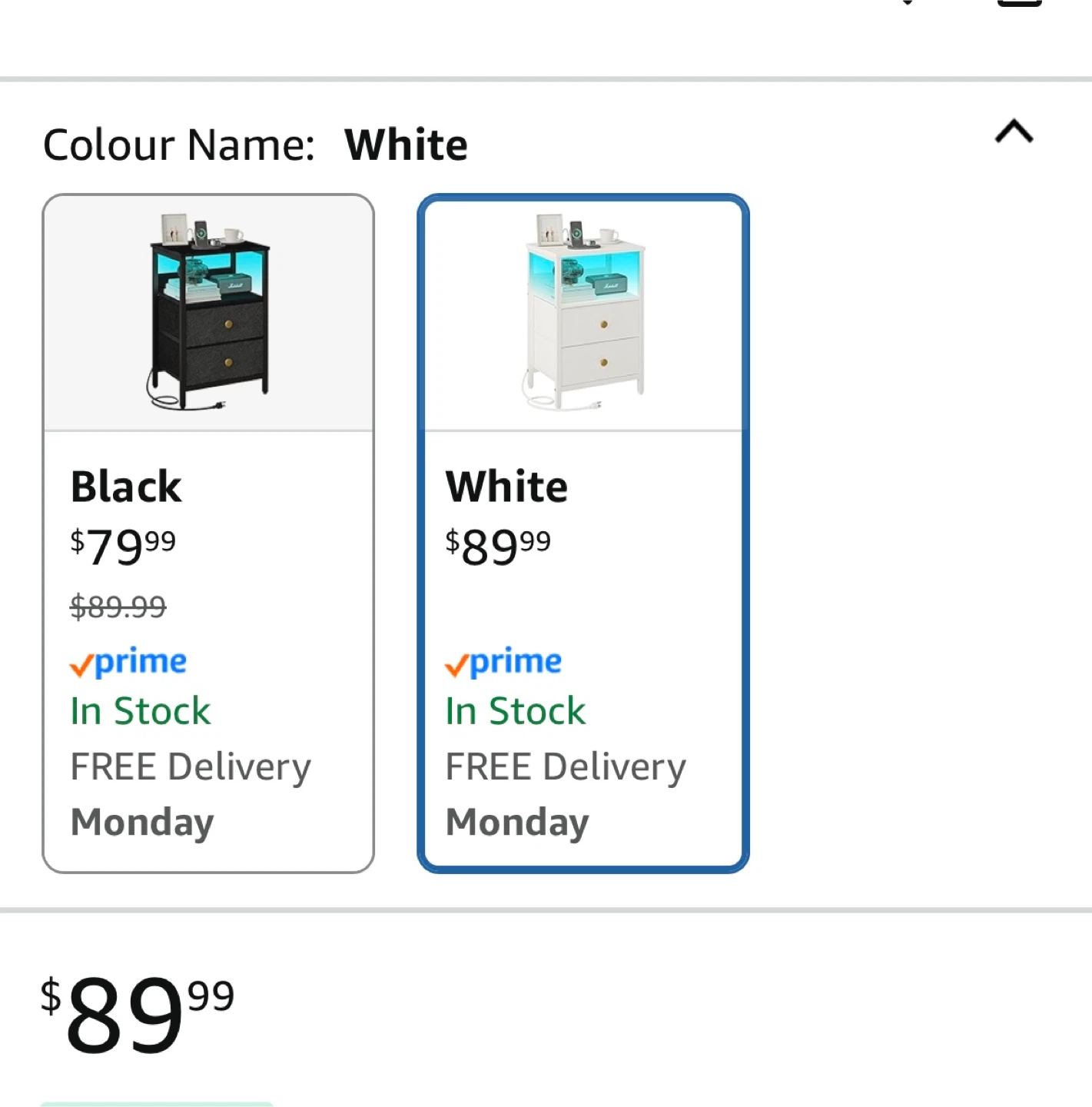This screenshot has width=1092, height=1107.
Task: Click the Prime logo under Black option
Action: (128, 663)
